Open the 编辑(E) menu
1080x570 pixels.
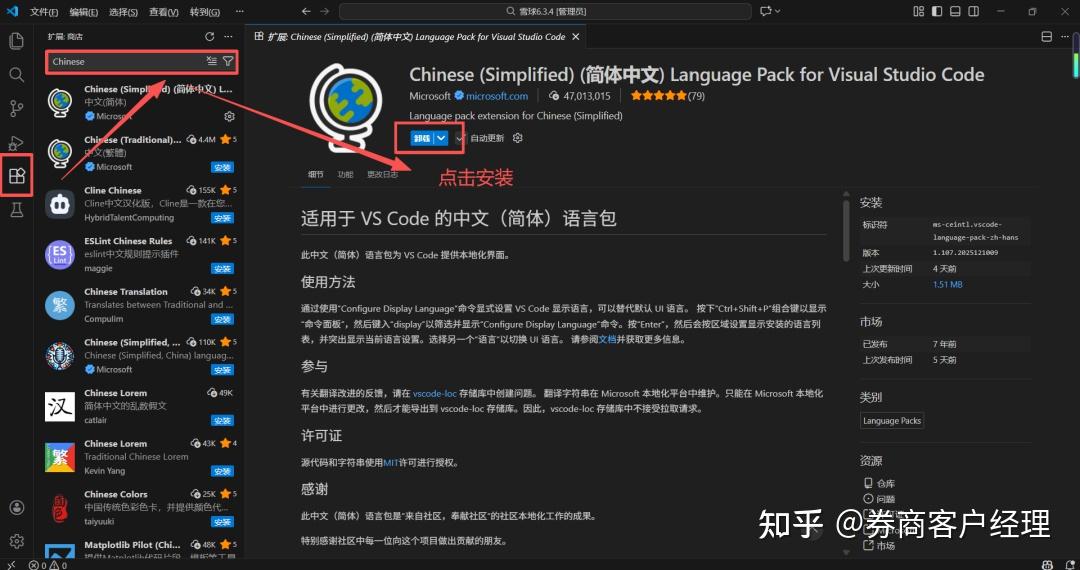[x=83, y=12]
